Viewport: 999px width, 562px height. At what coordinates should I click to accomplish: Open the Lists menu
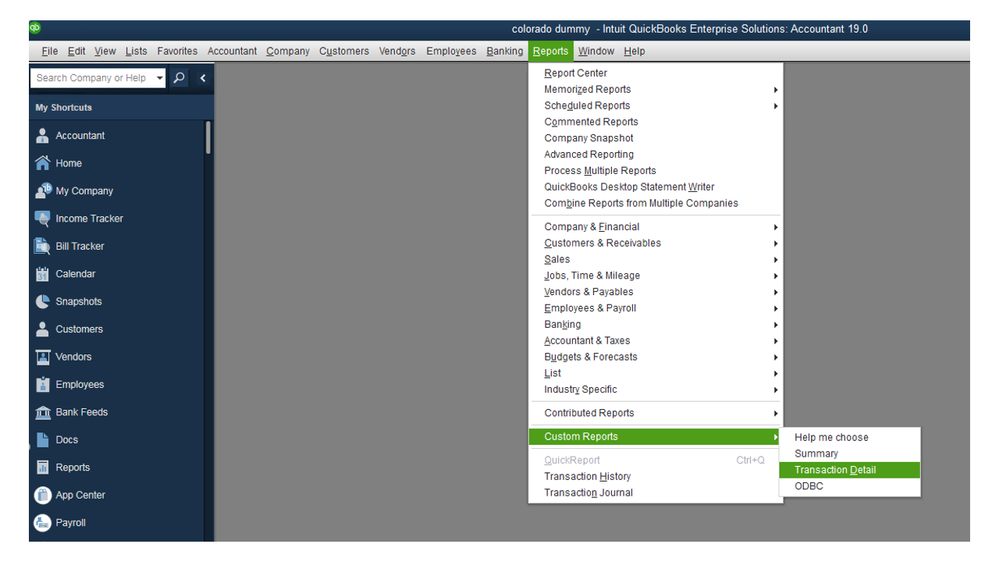pos(136,51)
